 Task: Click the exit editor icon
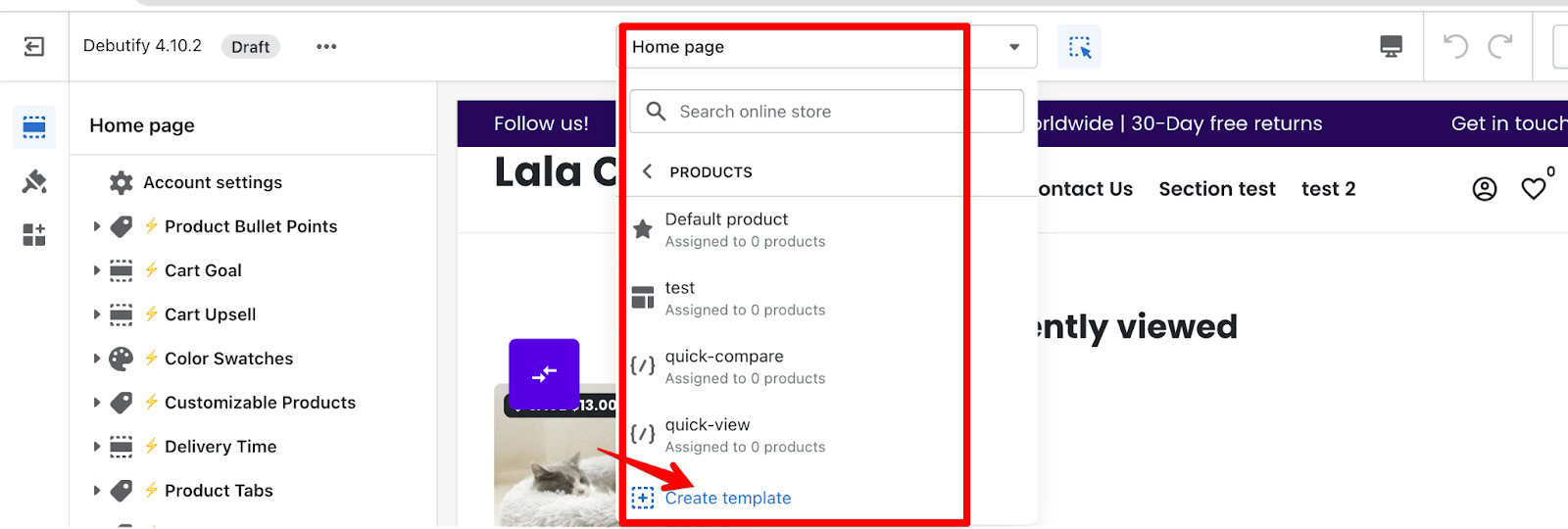click(x=34, y=47)
